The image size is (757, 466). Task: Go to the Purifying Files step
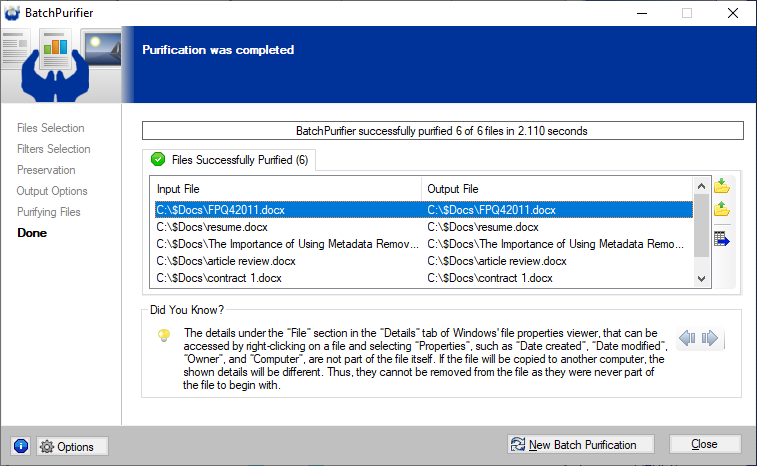[x=49, y=212]
